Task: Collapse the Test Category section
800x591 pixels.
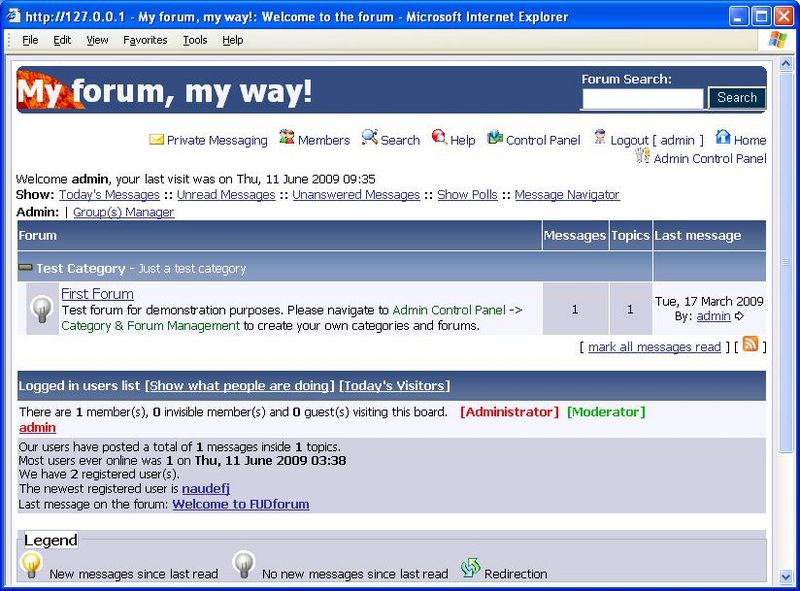Action: click(x=25, y=267)
